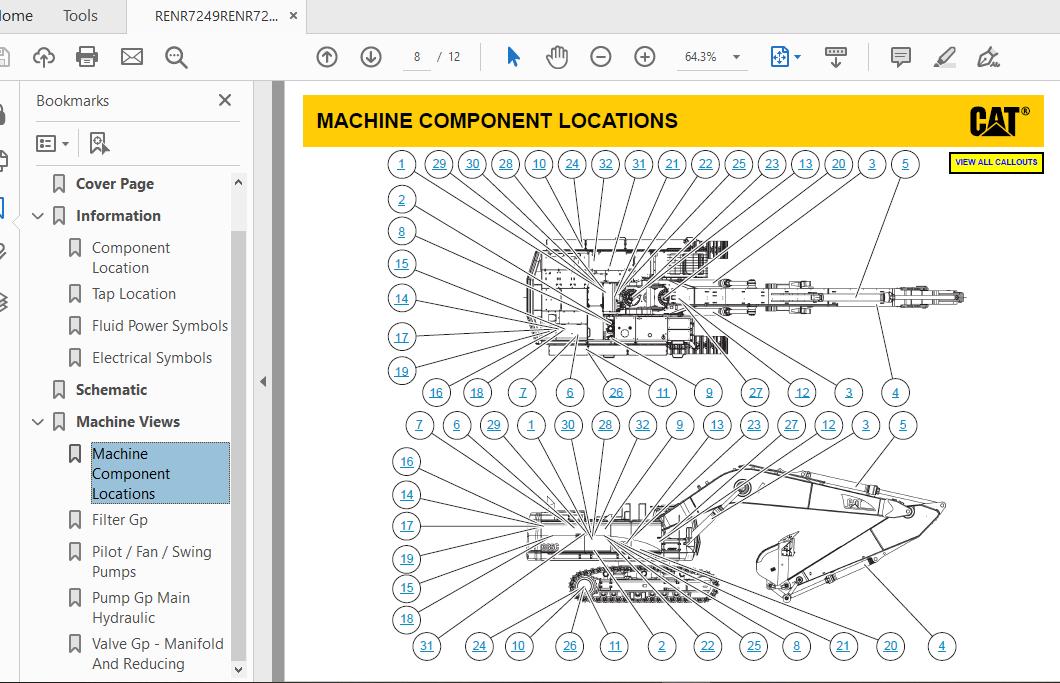Open the find text magnifier tool
Image resolution: width=1060 pixels, height=683 pixels.
point(176,57)
